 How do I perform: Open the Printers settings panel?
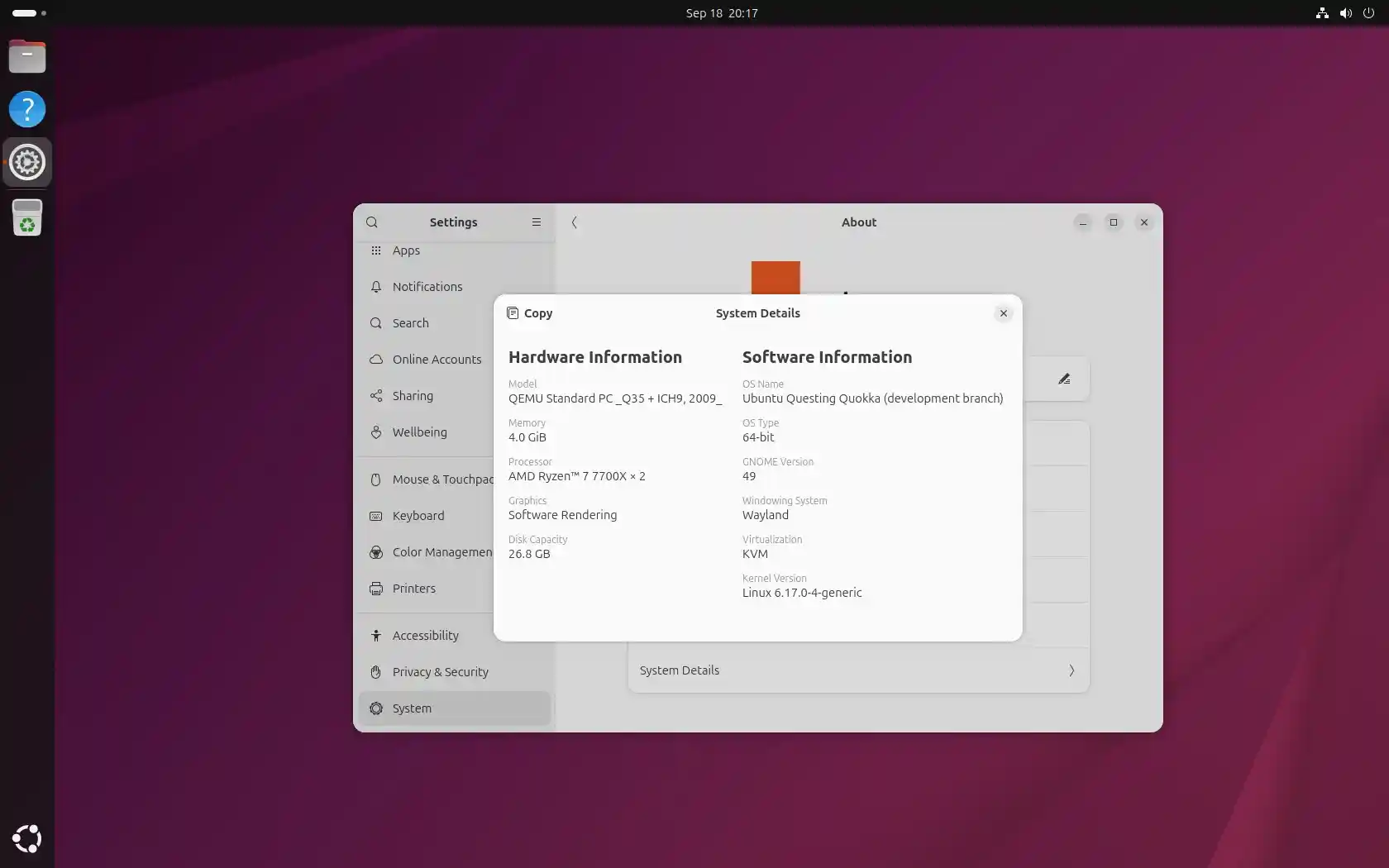[x=413, y=589]
